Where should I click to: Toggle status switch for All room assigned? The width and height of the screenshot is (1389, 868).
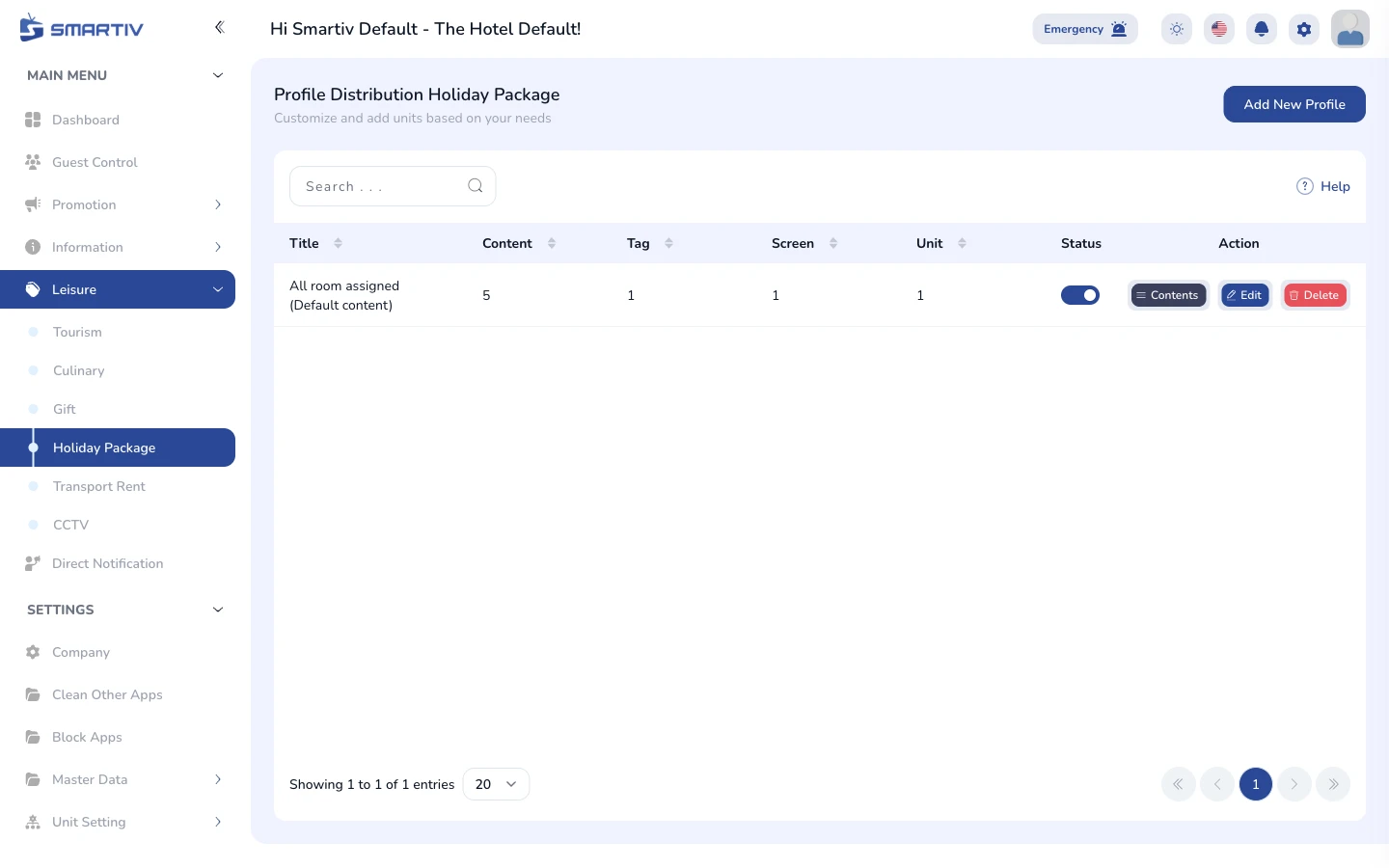[1080, 295]
